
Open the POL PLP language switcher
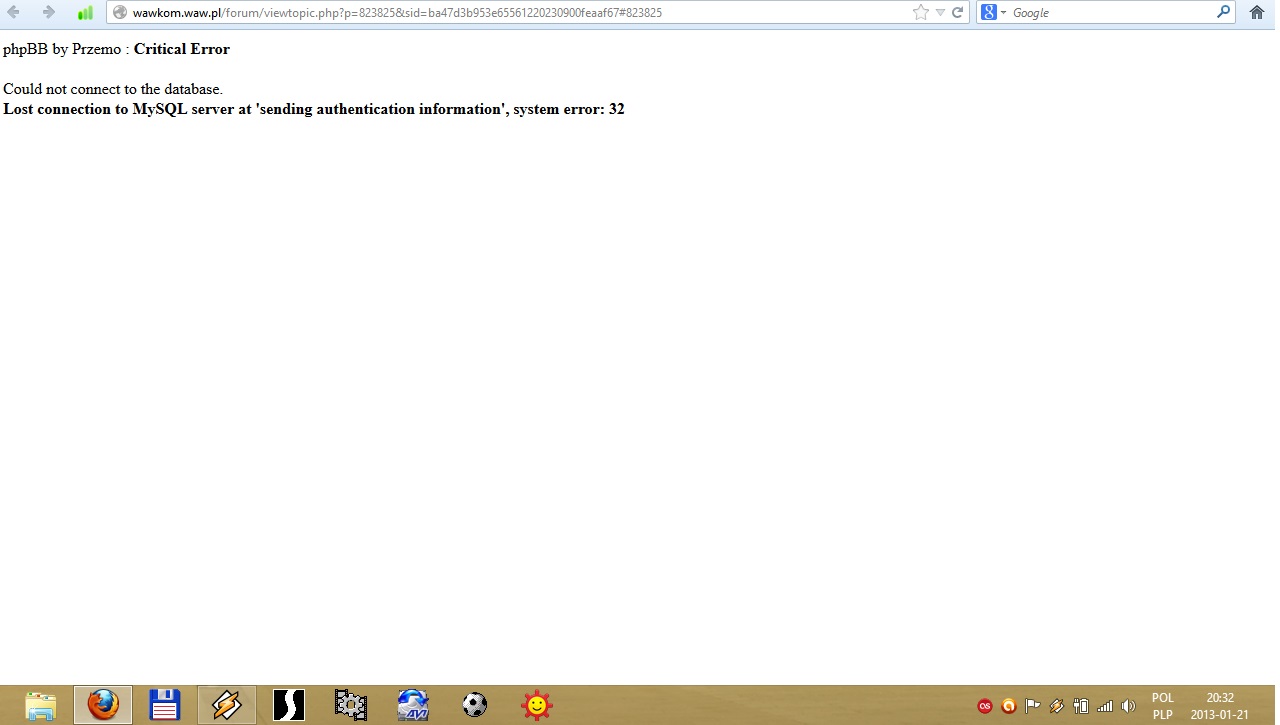point(1162,706)
